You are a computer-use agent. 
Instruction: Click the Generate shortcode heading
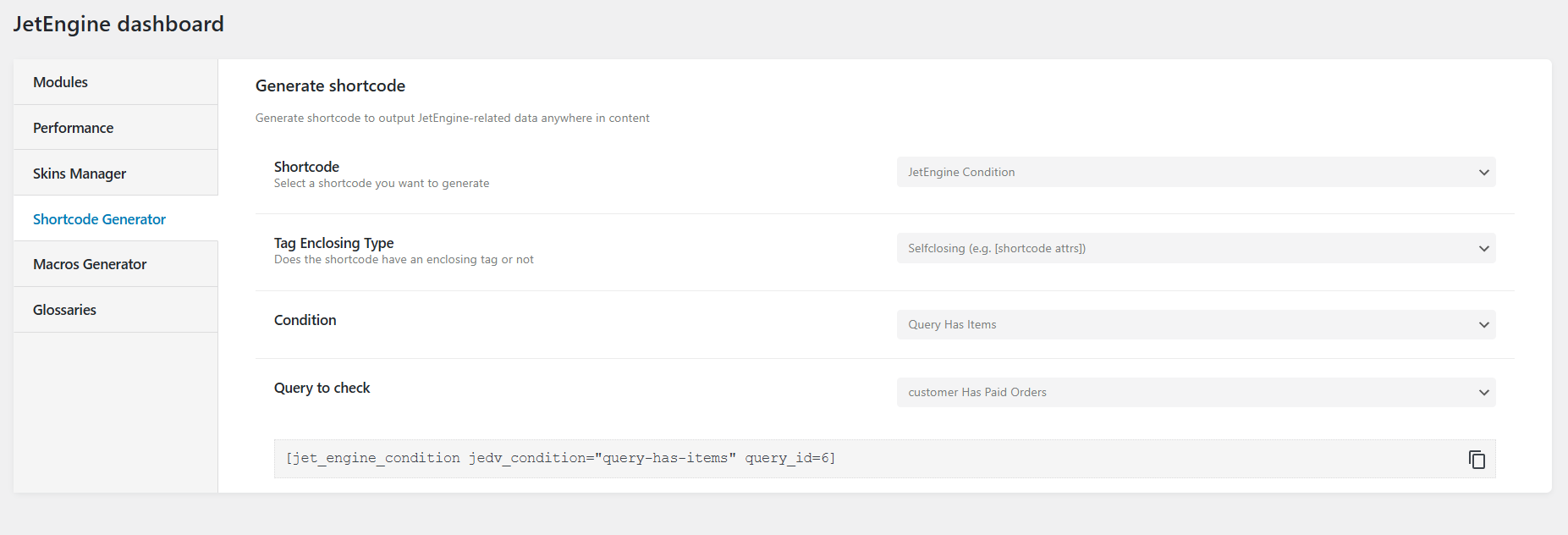pos(330,85)
